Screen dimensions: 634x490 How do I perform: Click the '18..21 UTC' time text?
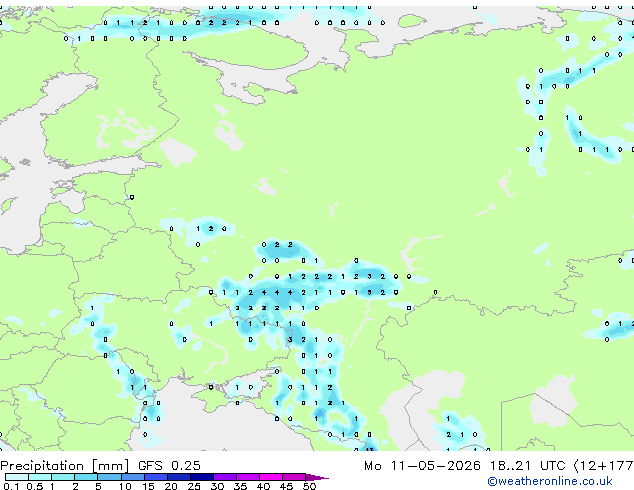click(x=527, y=466)
